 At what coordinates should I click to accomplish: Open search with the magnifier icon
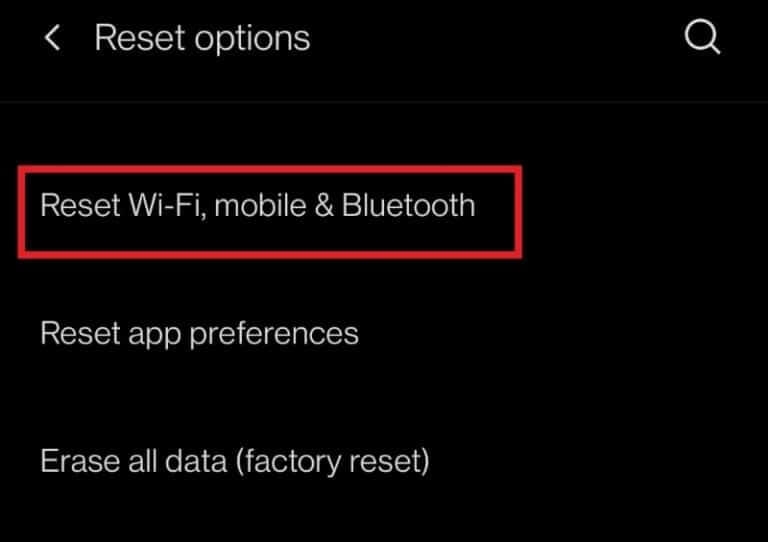click(x=702, y=36)
